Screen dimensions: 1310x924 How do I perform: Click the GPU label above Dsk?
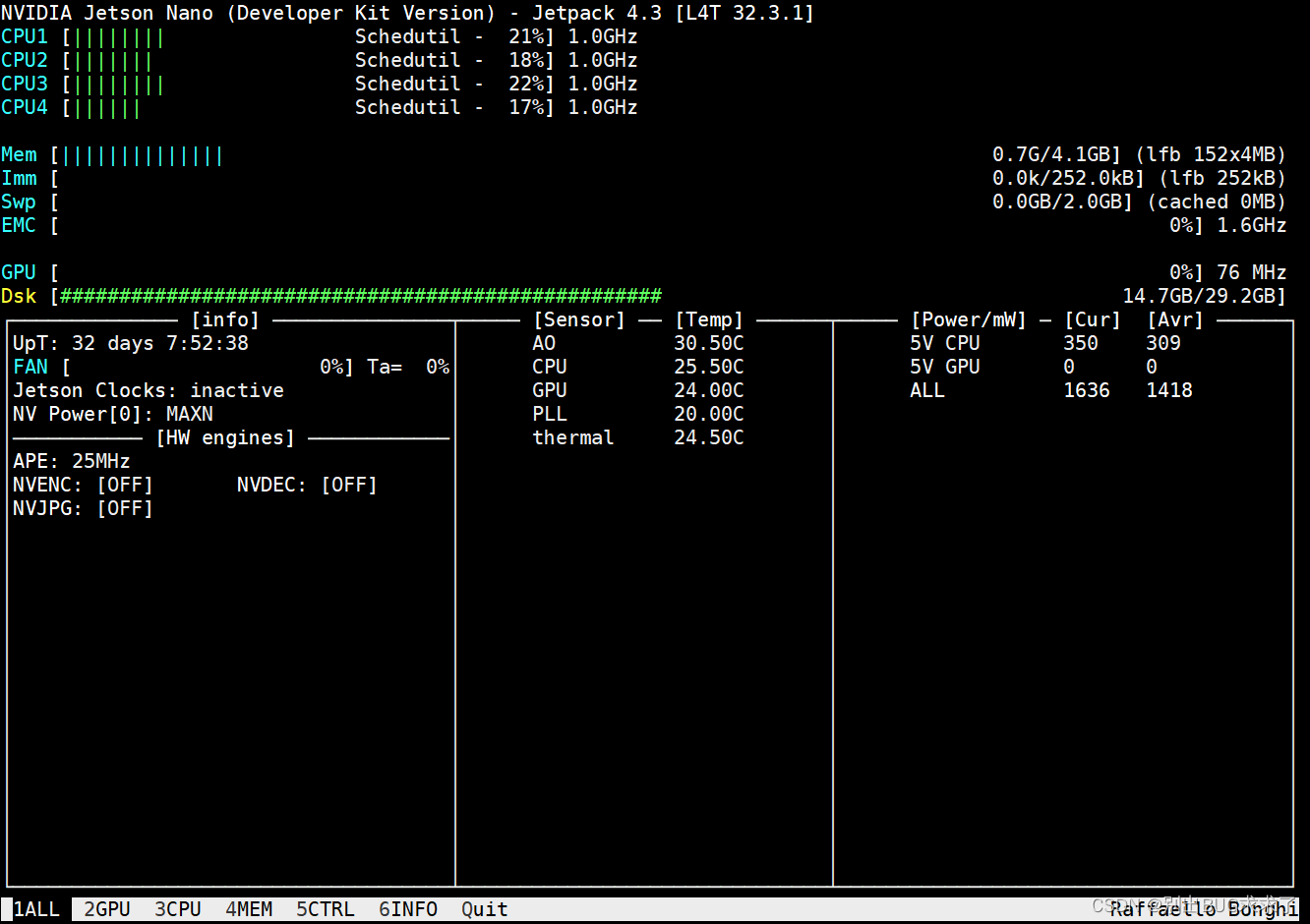(x=19, y=272)
